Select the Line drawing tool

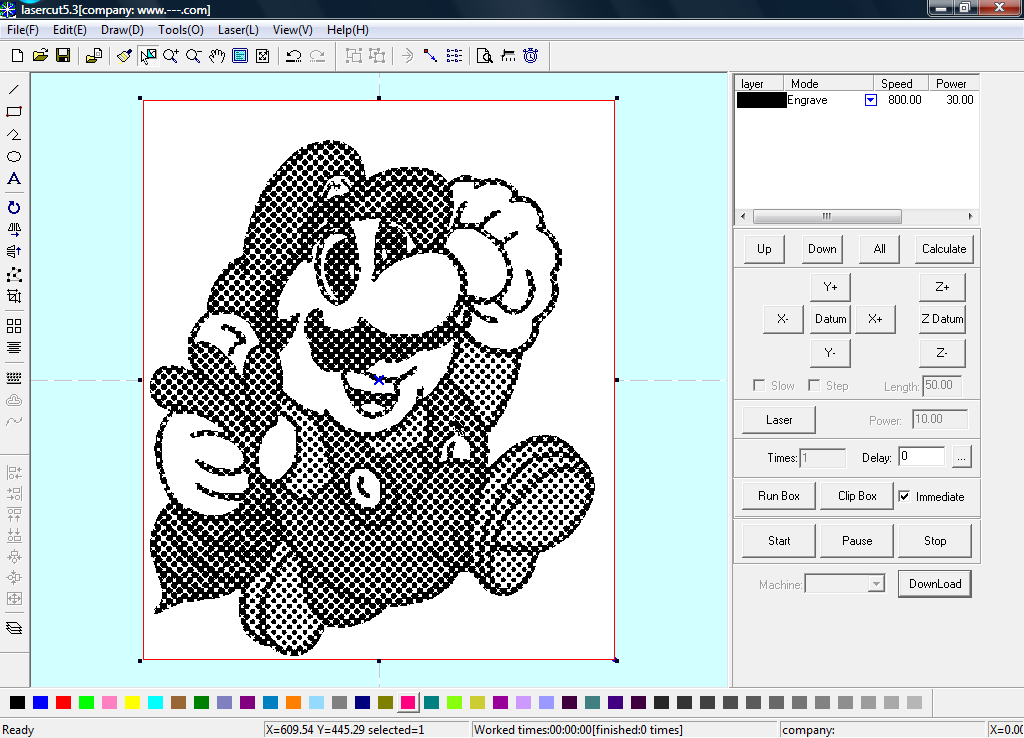click(x=14, y=90)
